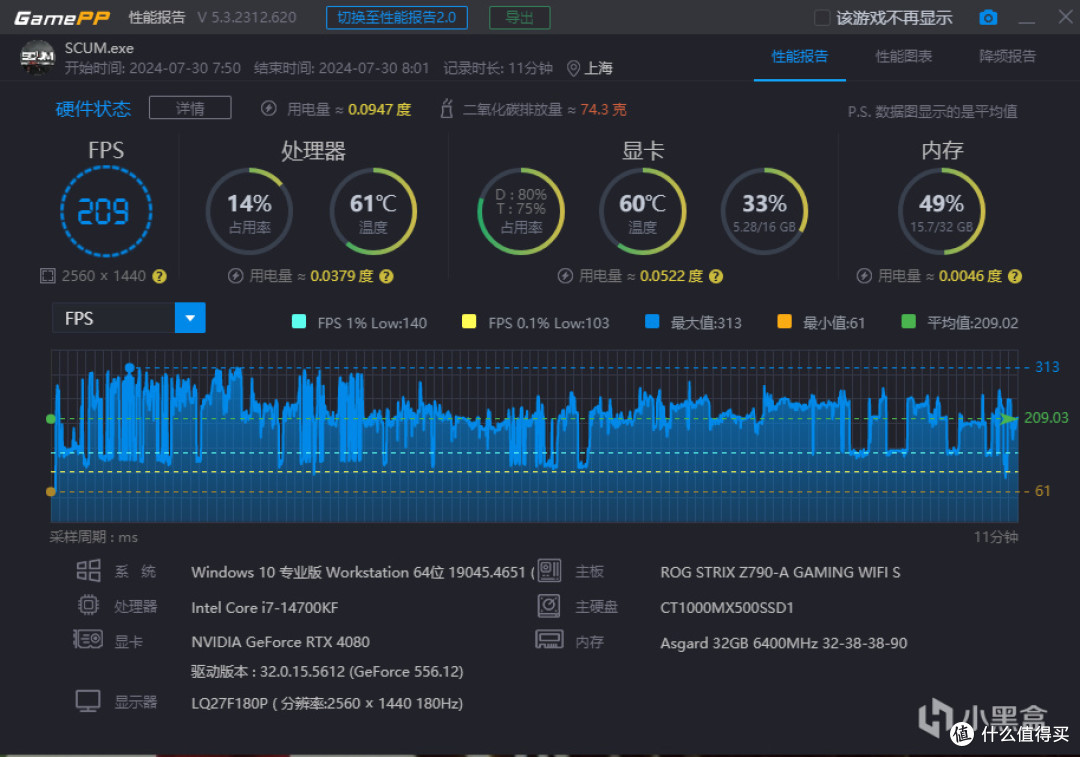Screen dimensions: 1080x757
Task: Open the memory power usage help question mark
Action: click(x=1015, y=276)
